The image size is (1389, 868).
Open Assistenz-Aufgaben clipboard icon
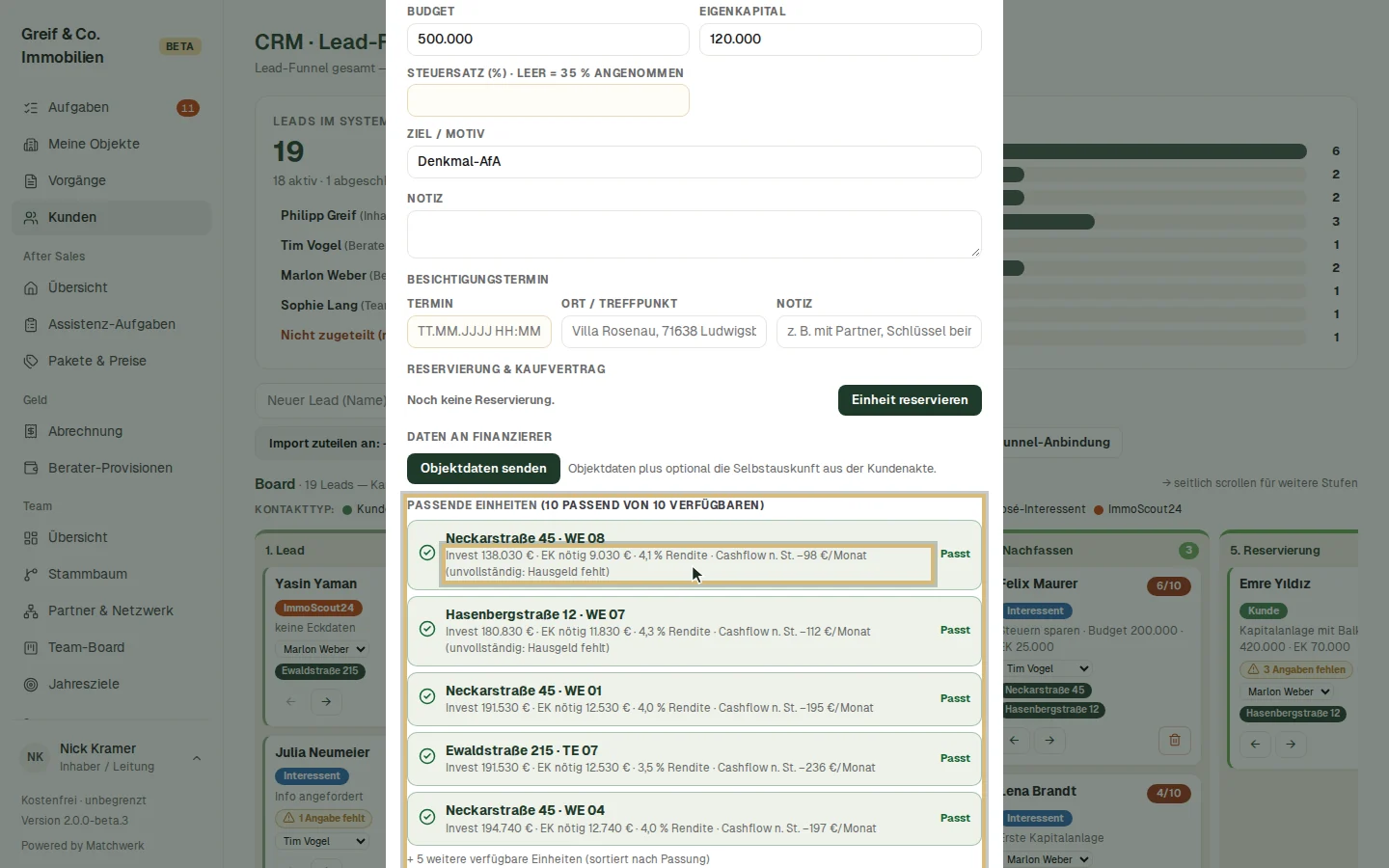pyautogui.click(x=31, y=325)
